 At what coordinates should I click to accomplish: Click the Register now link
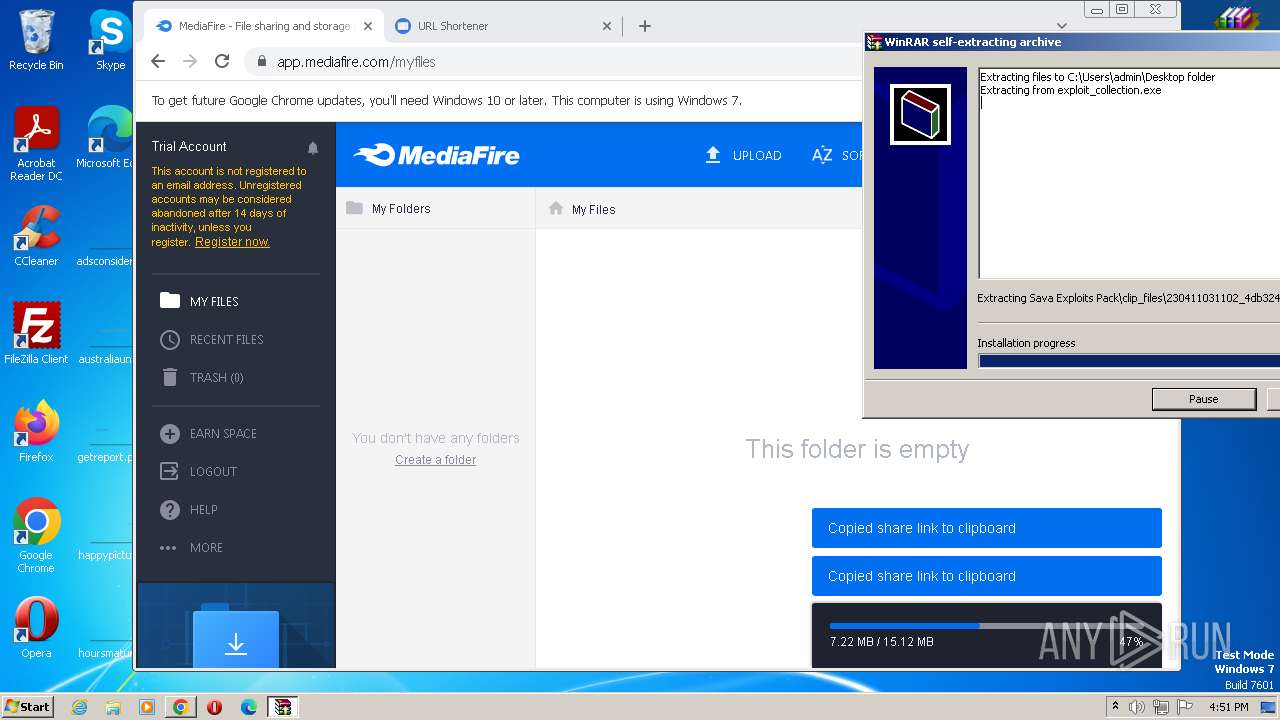pyautogui.click(x=232, y=242)
